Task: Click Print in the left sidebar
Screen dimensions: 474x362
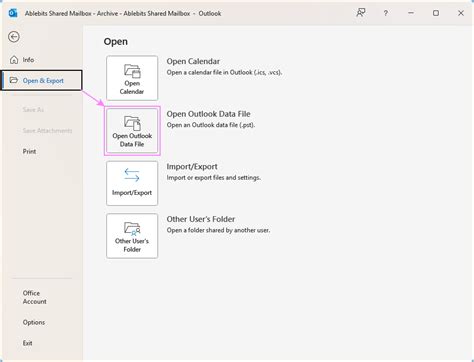Action: 29,151
